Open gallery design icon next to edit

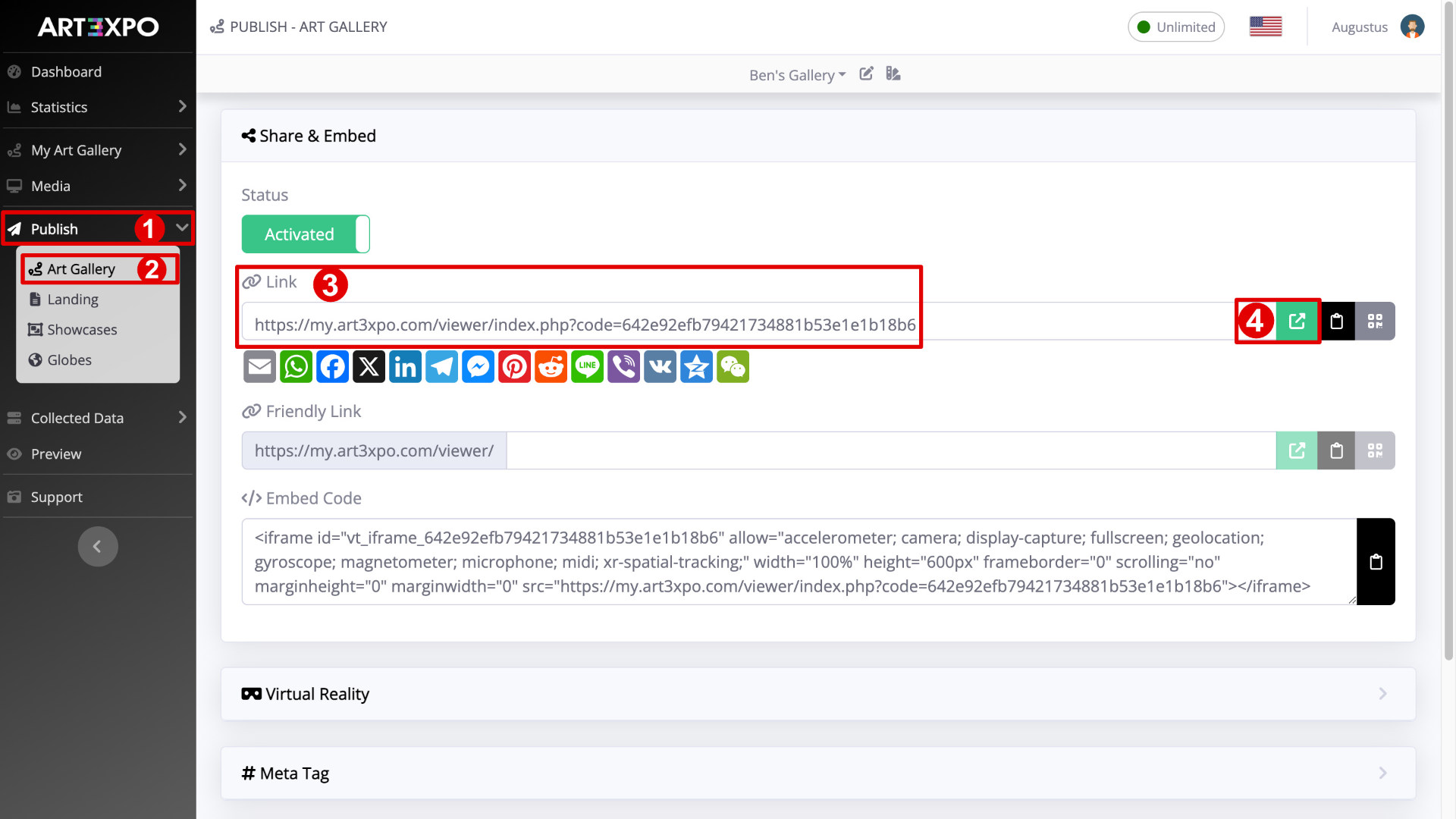coord(893,74)
